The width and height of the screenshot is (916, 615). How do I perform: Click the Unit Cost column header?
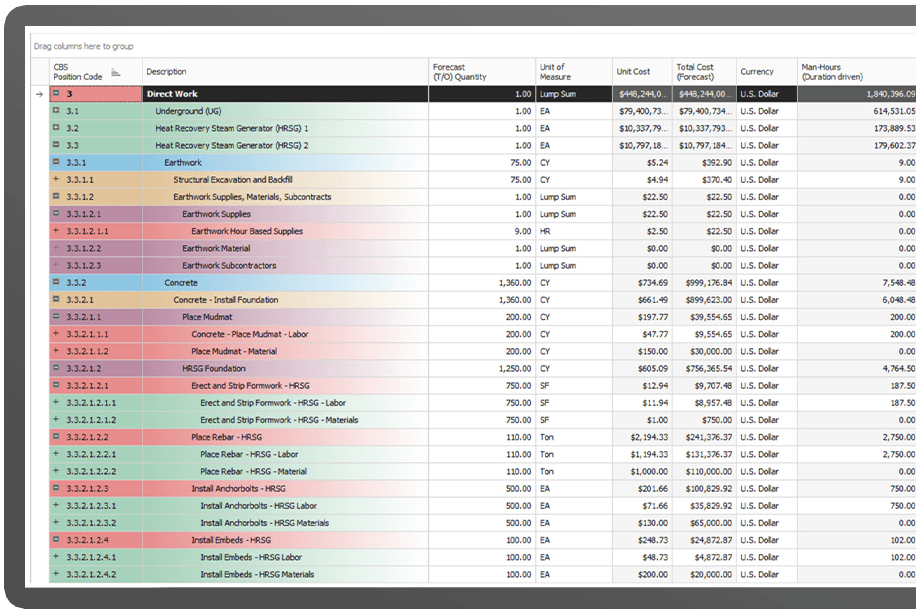(633, 72)
